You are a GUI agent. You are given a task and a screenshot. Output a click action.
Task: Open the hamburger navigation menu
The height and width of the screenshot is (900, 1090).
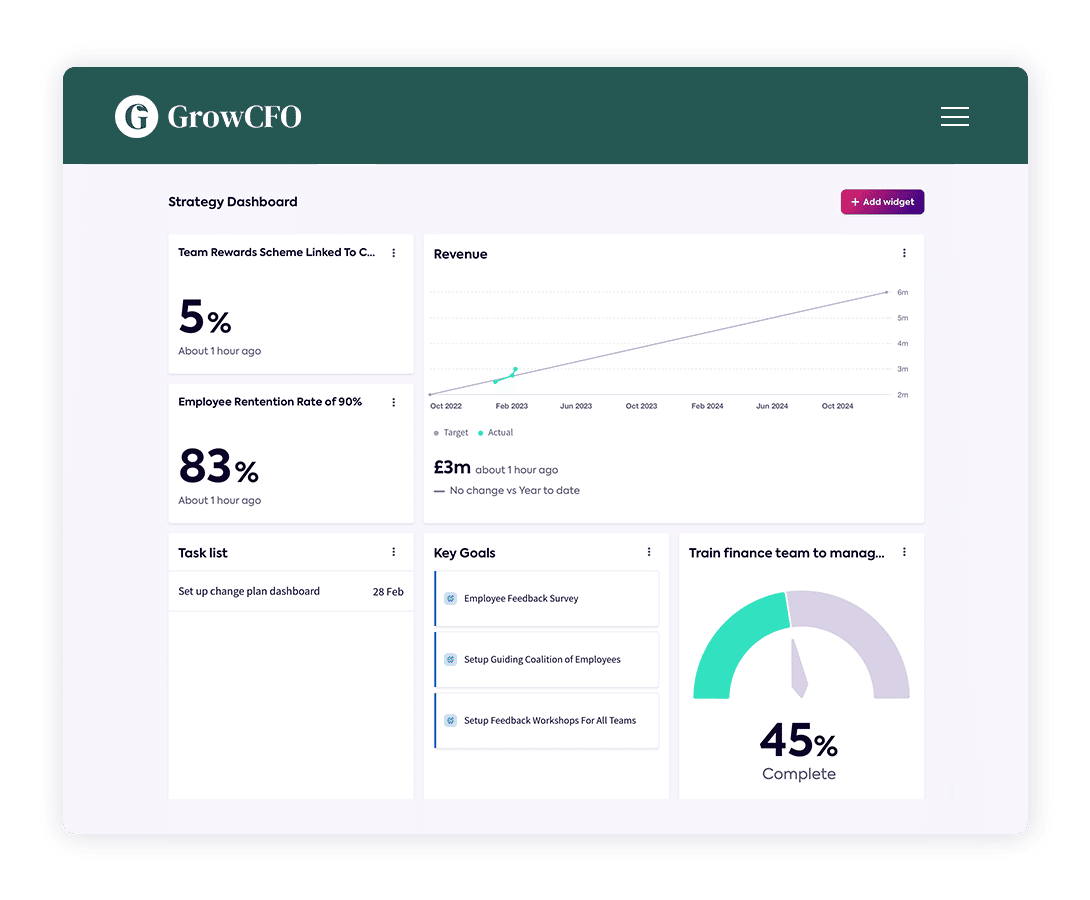954,116
